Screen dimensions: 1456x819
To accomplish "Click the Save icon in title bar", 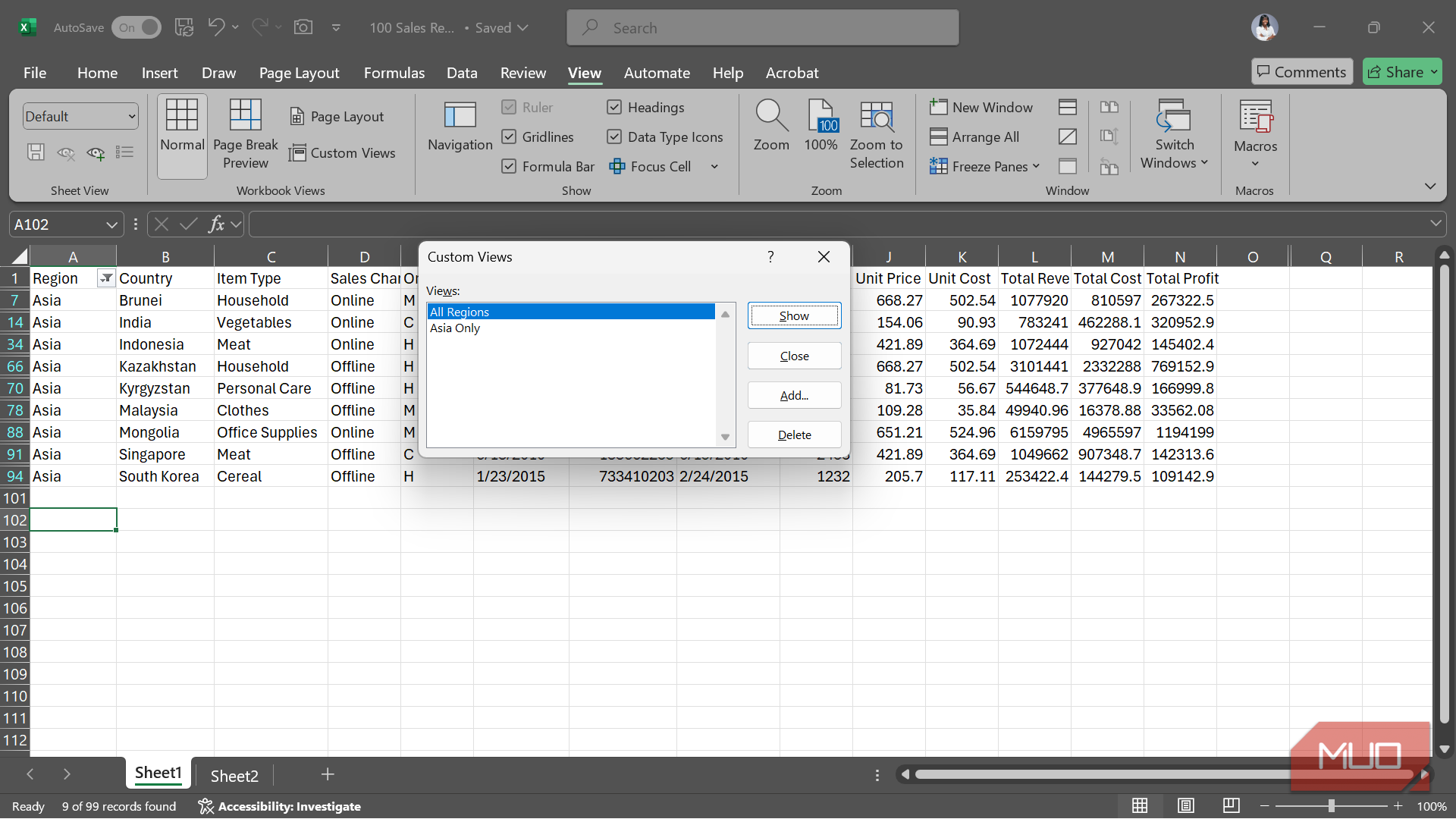I will (x=184, y=28).
